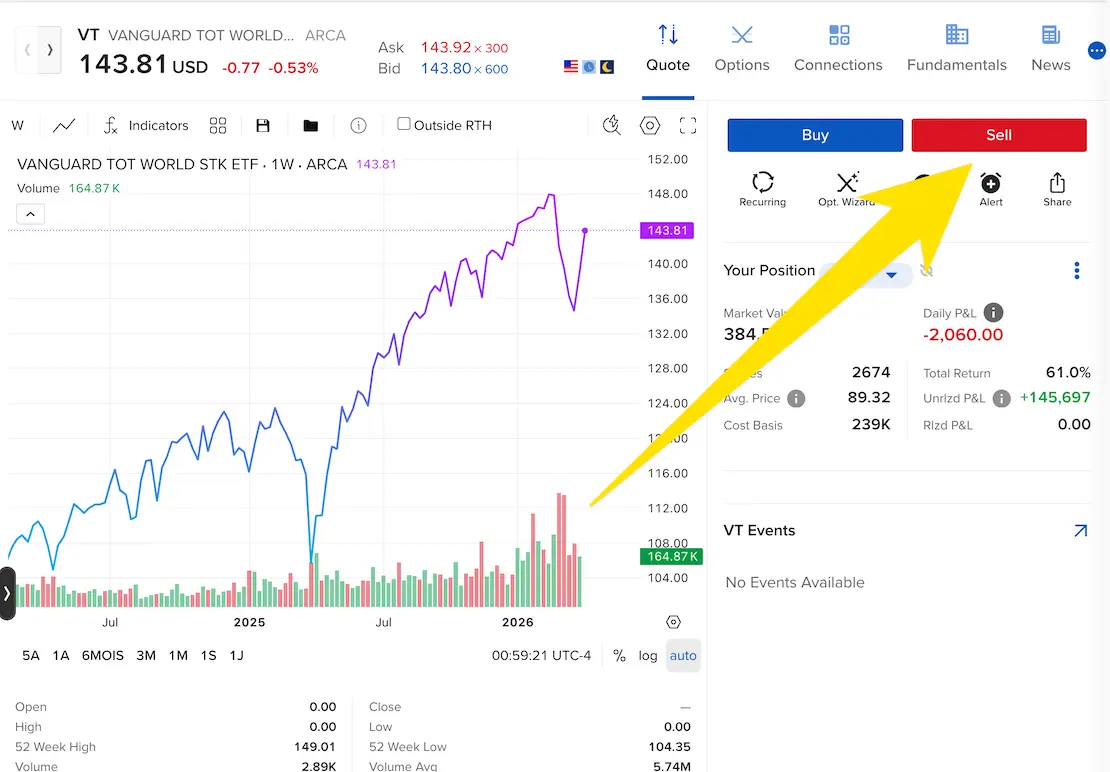Open saved charts folder icon
Image resolution: width=1110 pixels, height=772 pixels.
(x=311, y=126)
